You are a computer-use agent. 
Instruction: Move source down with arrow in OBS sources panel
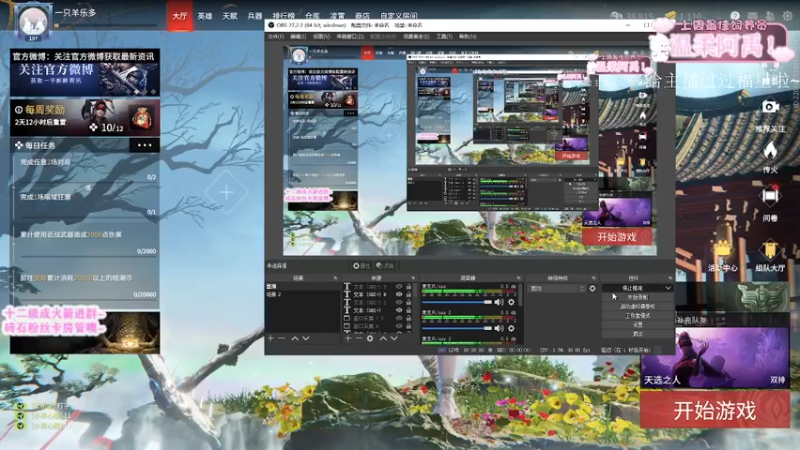pyautogui.click(x=394, y=338)
